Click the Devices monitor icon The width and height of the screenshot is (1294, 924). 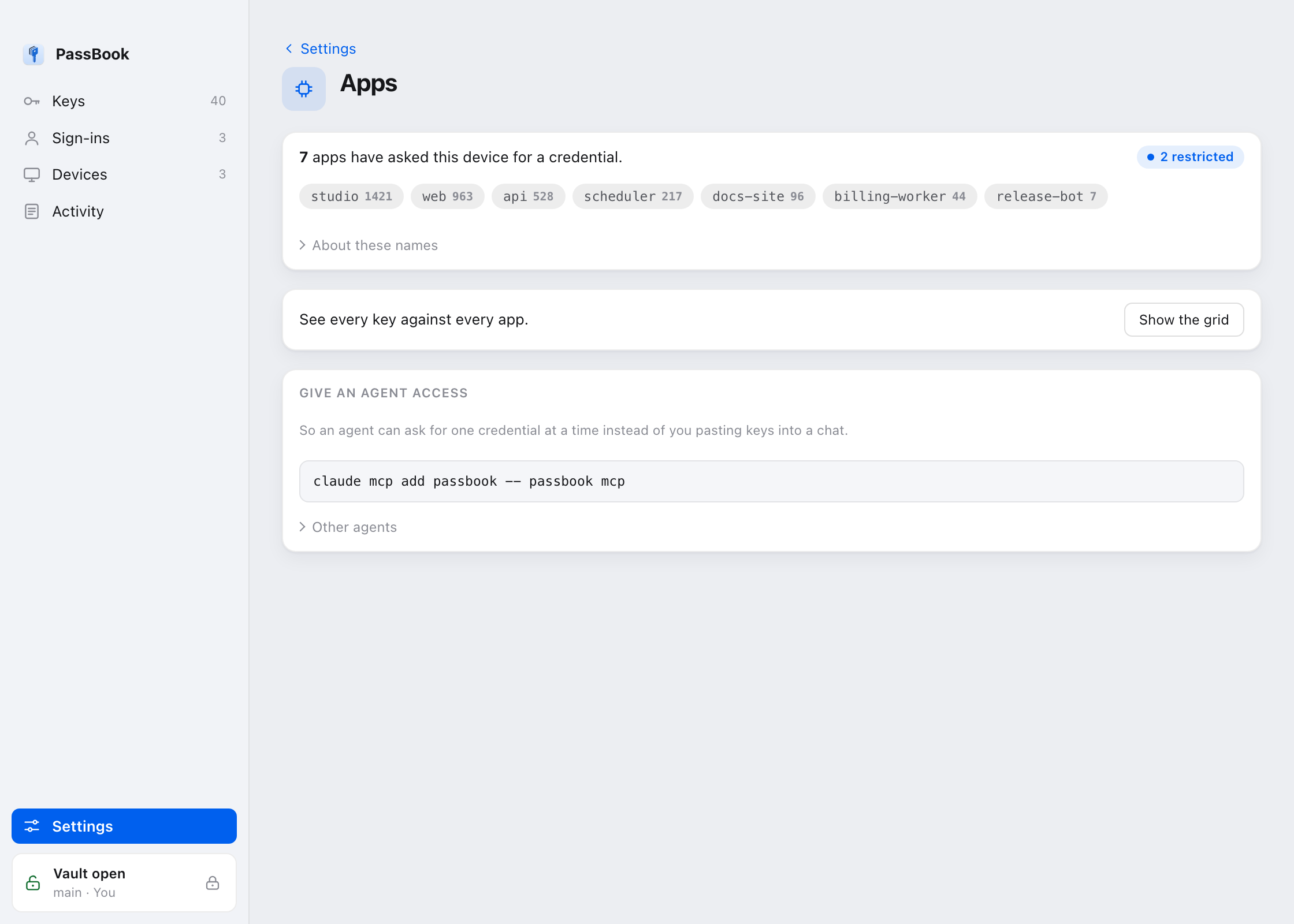pyautogui.click(x=32, y=174)
